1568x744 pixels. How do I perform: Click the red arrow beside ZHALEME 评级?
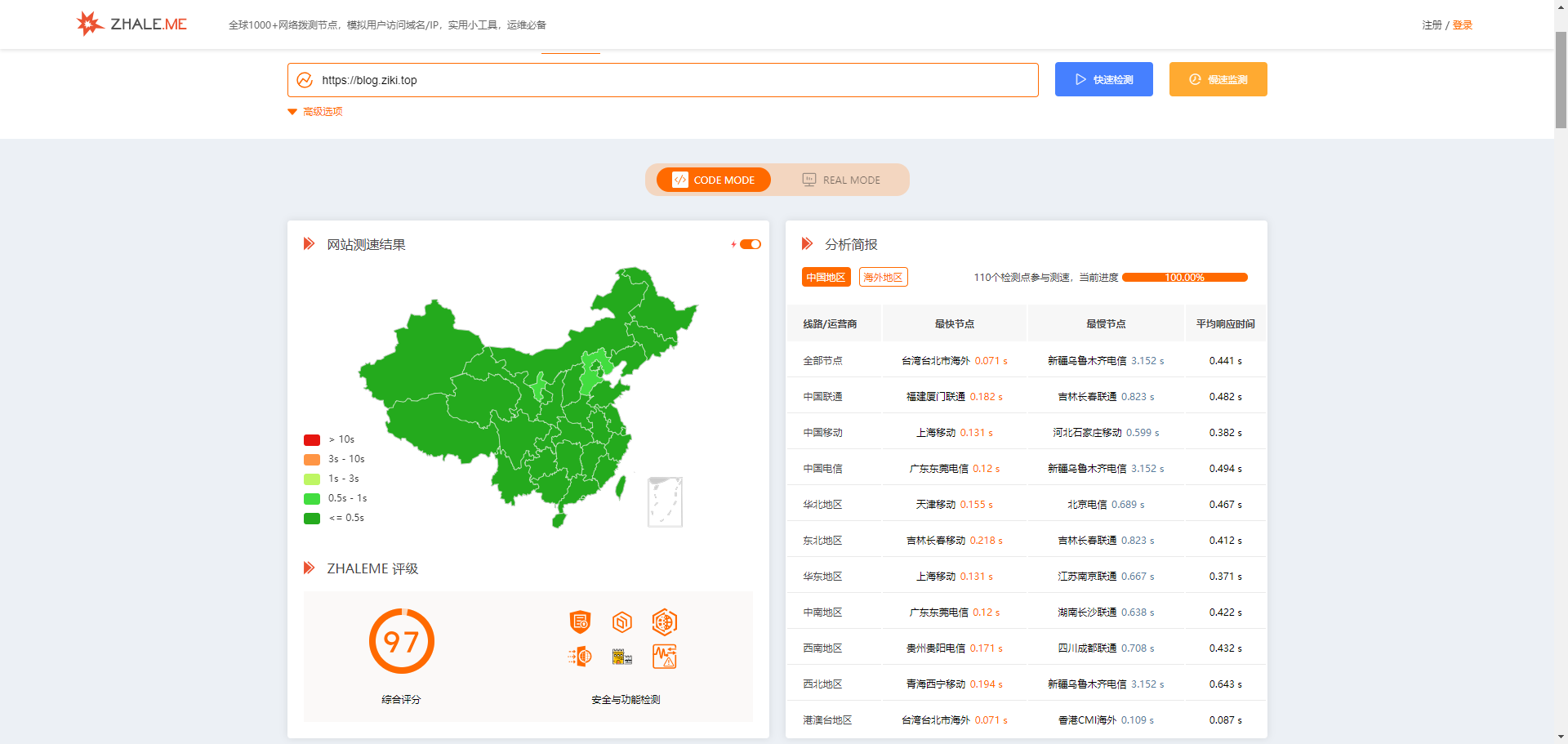(310, 568)
